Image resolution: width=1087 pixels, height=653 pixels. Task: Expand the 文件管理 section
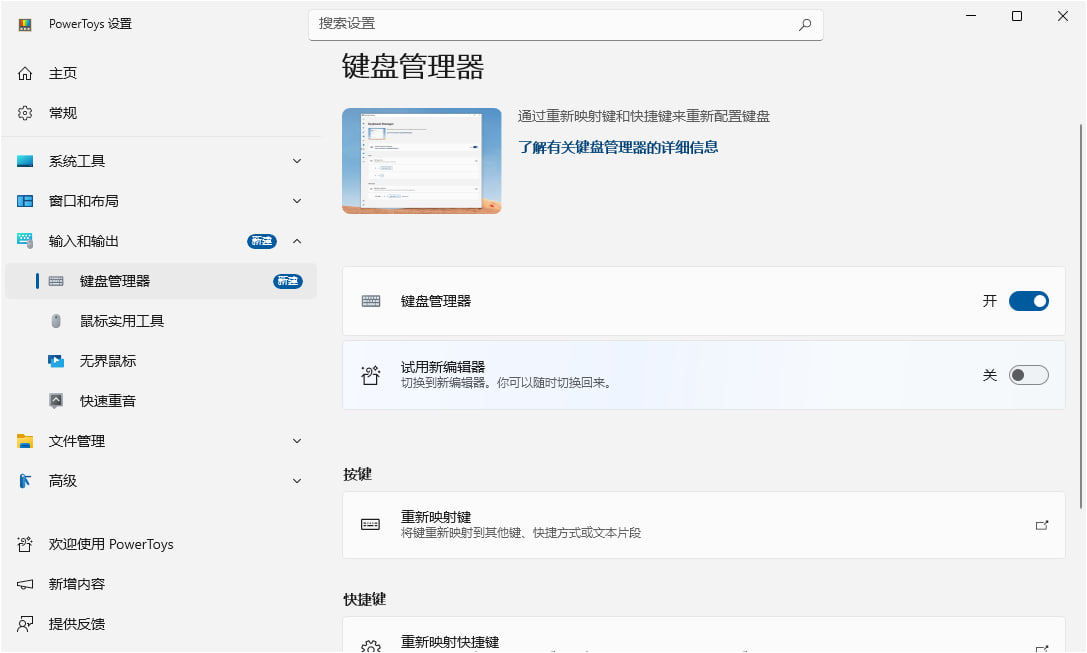297,441
